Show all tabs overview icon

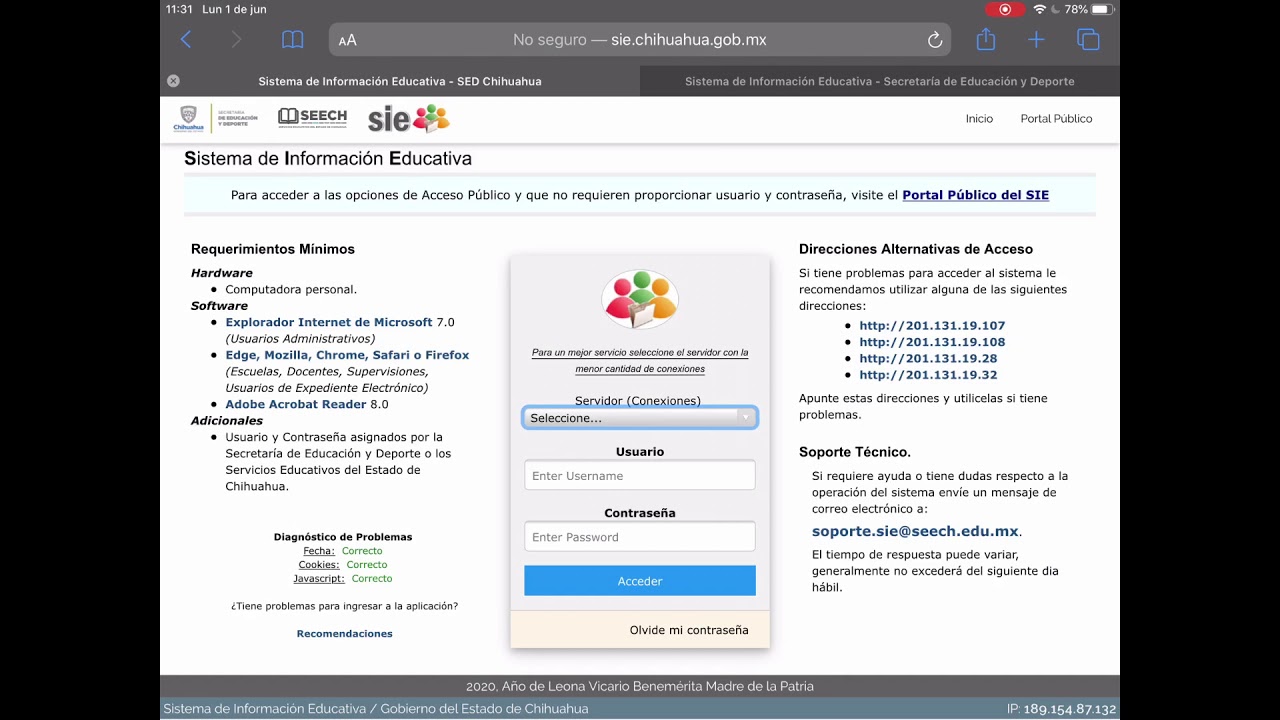point(1088,40)
